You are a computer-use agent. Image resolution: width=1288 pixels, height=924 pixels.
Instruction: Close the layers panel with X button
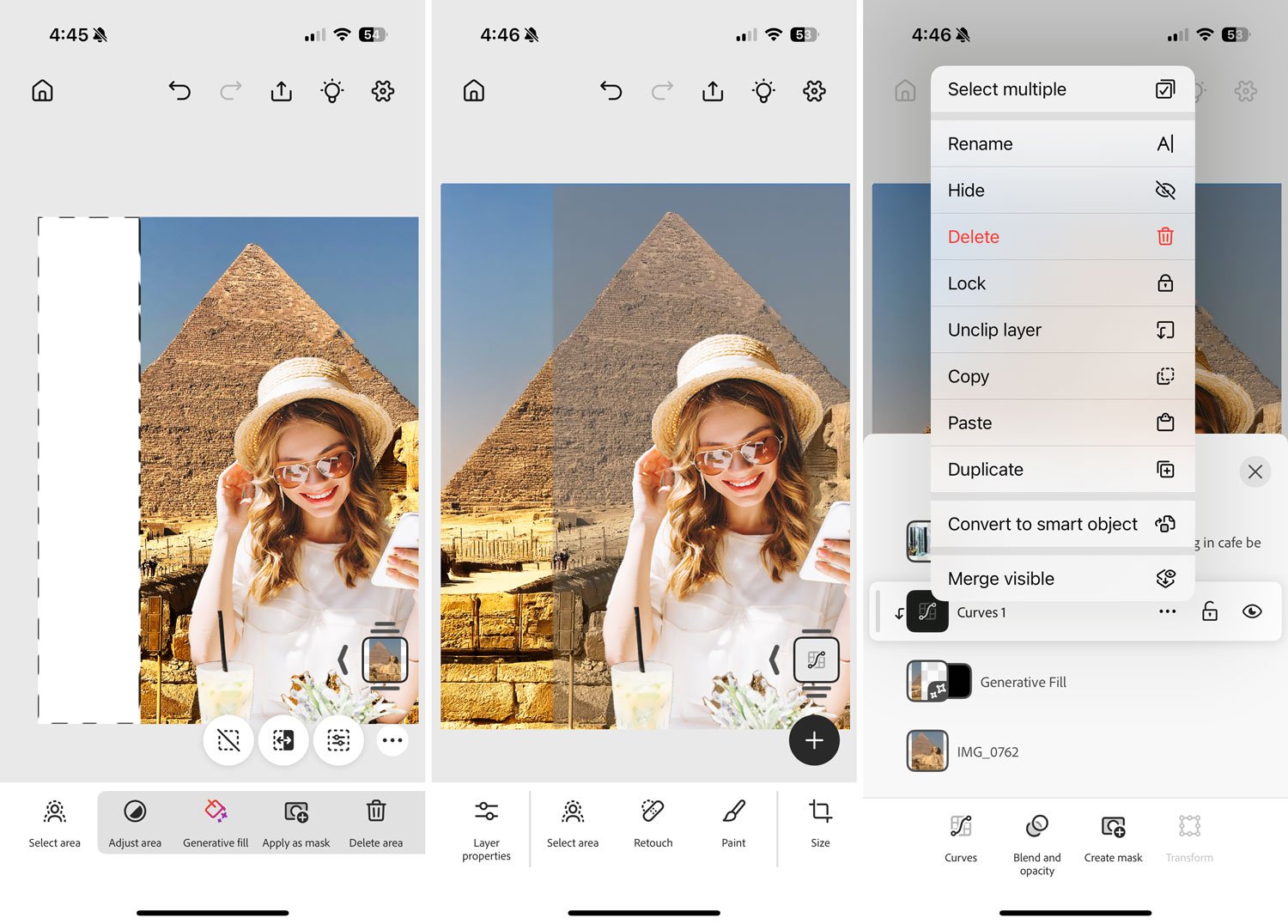click(1255, 471)
